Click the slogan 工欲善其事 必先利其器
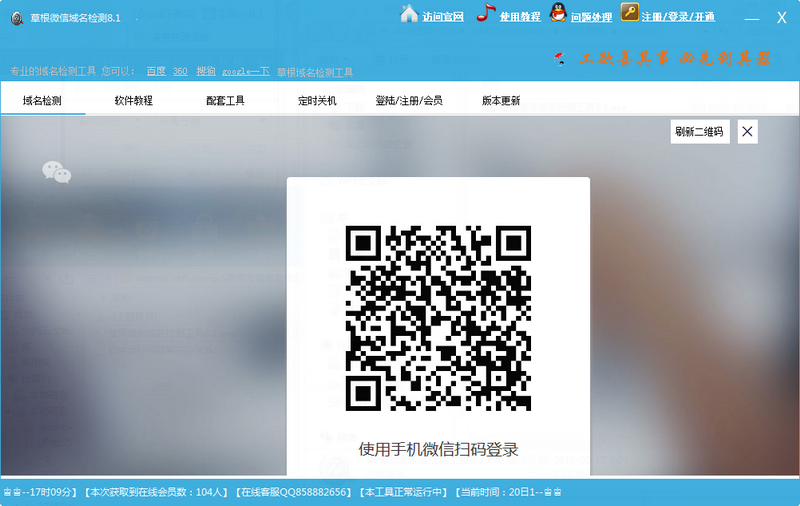Viewport: 800px width, 506px height. tap(674, 59)
